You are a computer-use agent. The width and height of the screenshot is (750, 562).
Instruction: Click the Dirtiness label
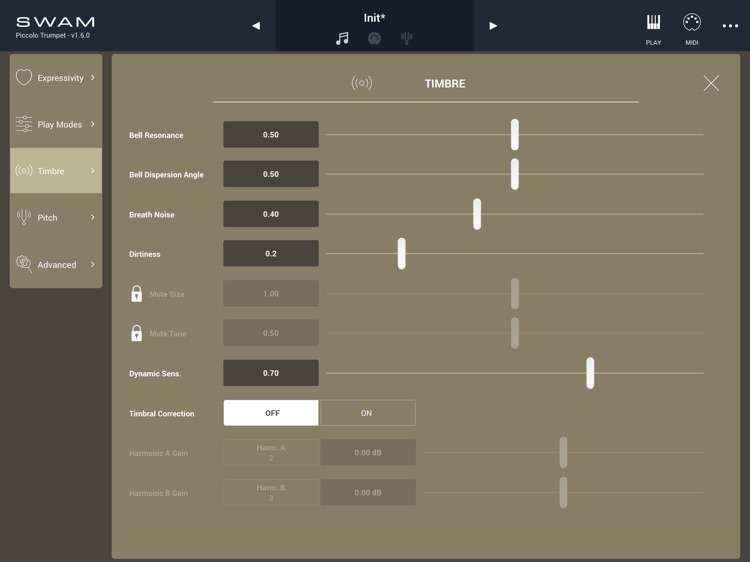point(144,254)
